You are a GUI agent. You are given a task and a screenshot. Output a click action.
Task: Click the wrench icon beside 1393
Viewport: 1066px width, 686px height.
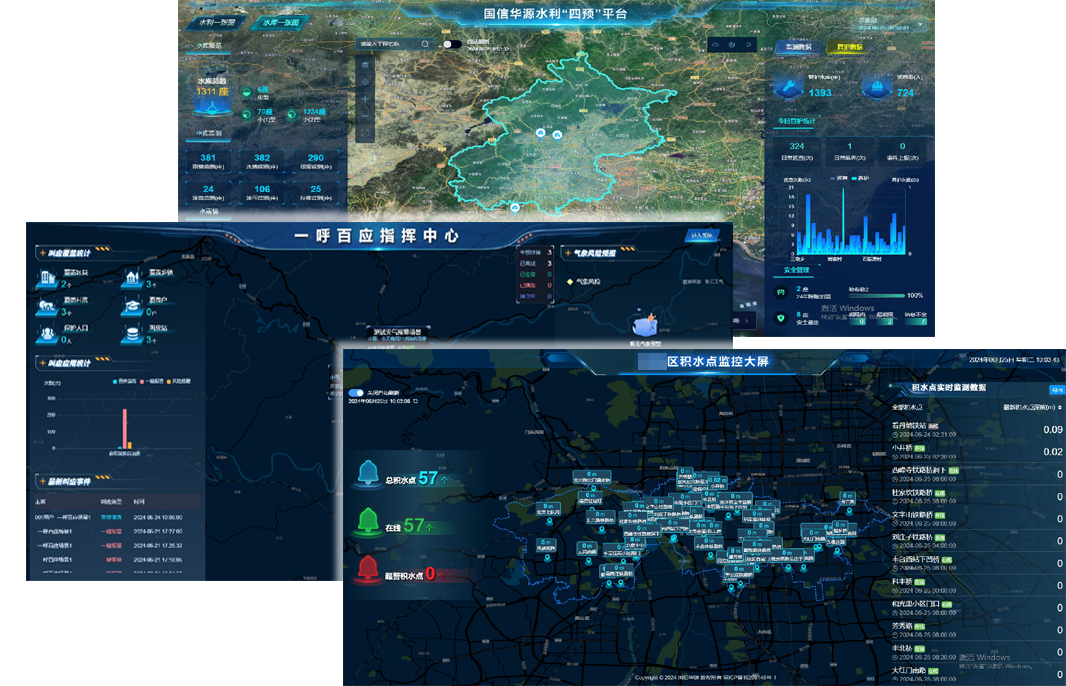(789, 88)
